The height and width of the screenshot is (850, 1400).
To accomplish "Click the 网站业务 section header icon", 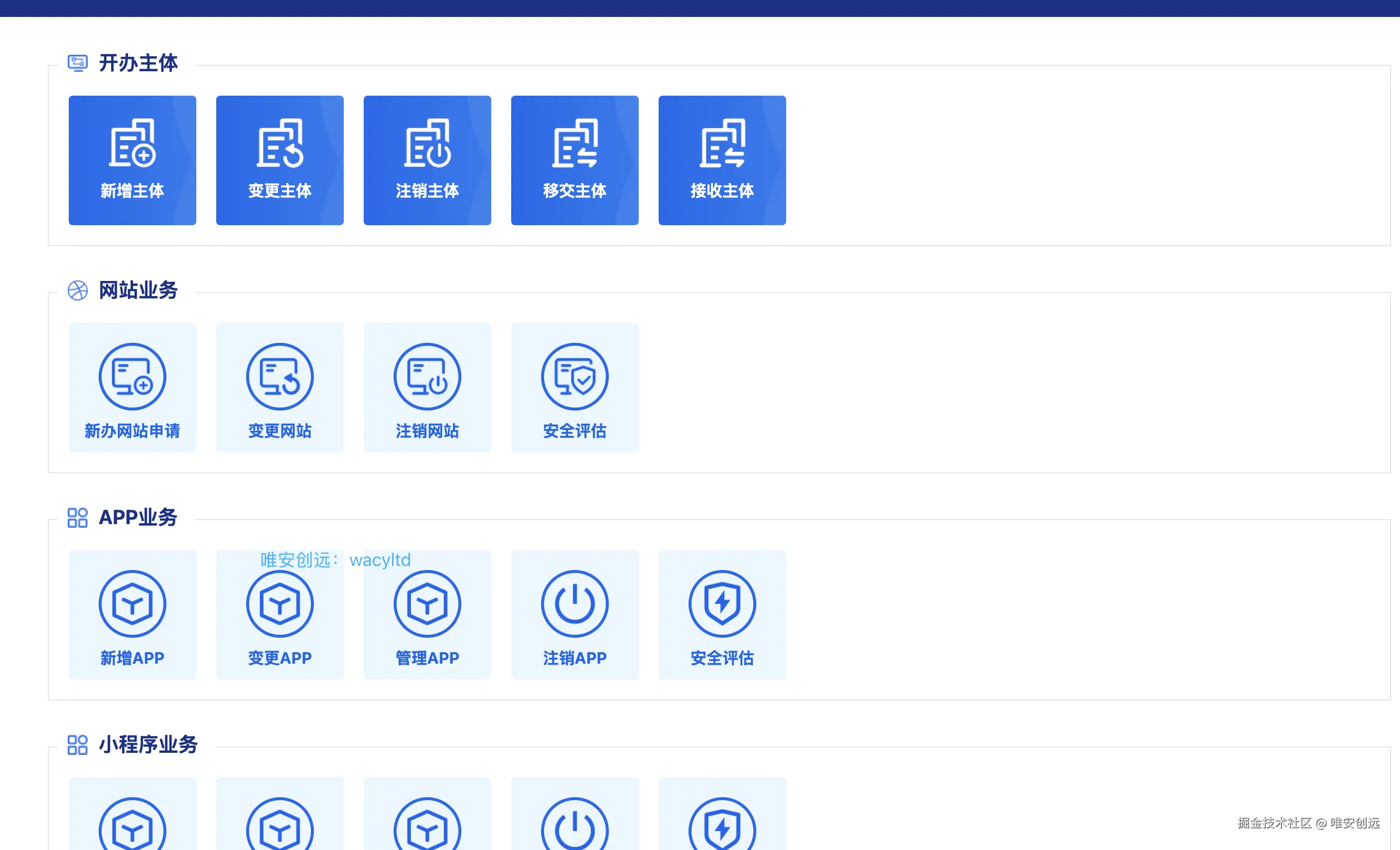I will pos(77,290).
